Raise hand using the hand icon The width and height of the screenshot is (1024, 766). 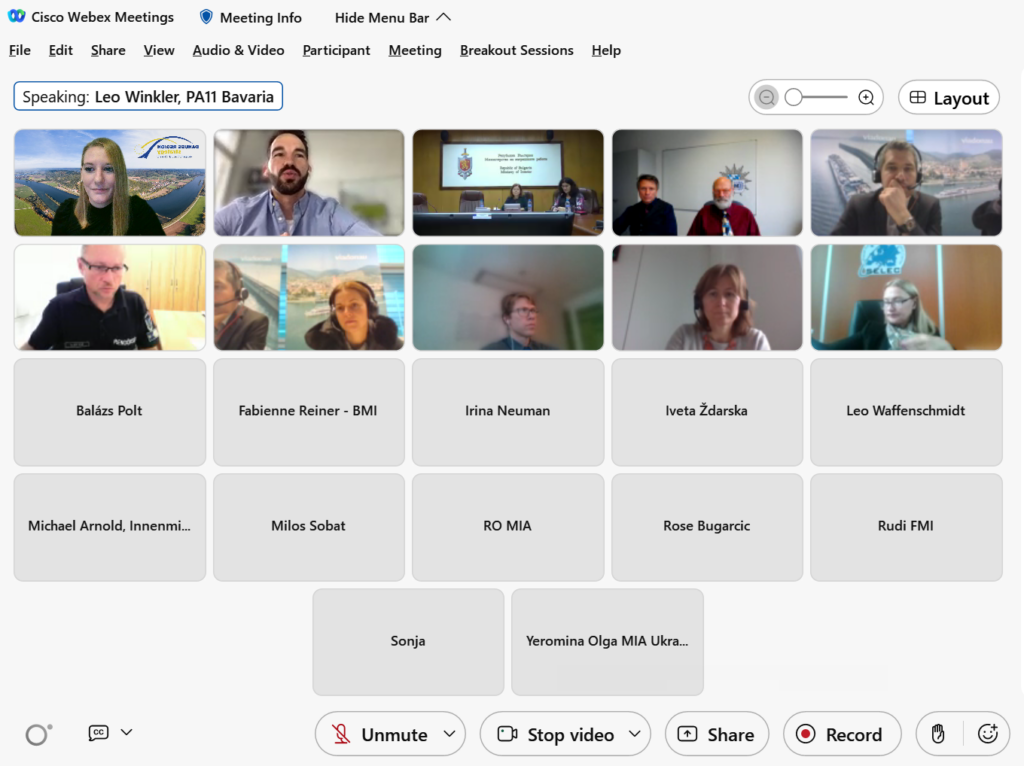pos(938,734)
